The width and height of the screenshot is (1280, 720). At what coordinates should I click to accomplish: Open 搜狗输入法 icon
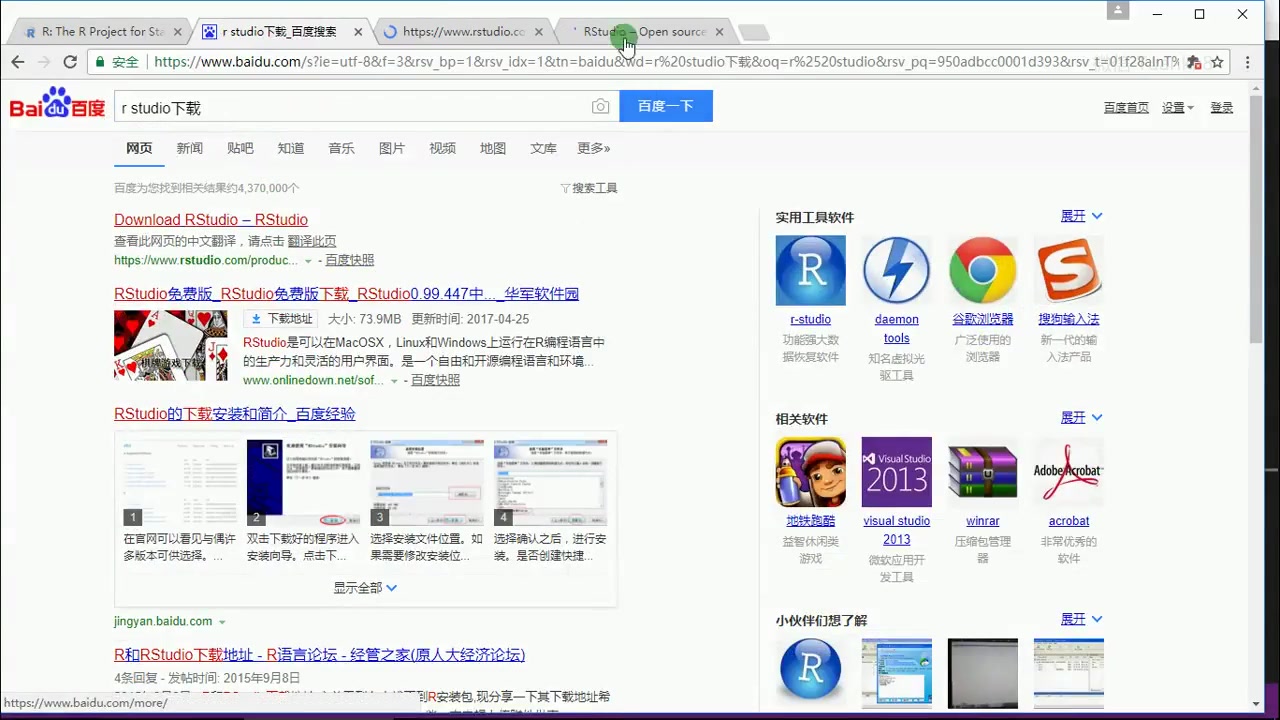coord(1068,270)
